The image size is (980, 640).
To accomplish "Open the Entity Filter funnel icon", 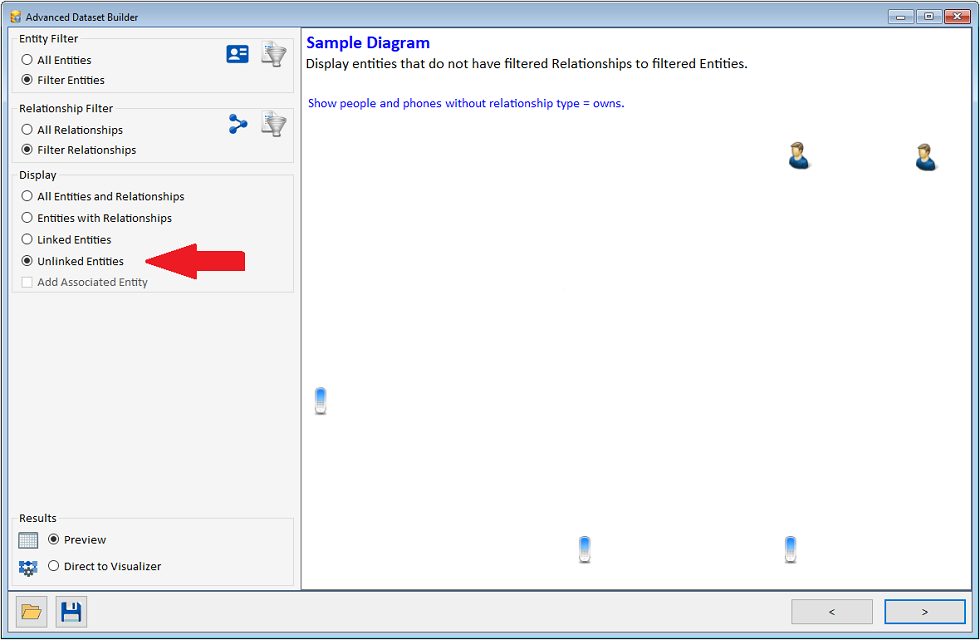I will click(273, 54).
